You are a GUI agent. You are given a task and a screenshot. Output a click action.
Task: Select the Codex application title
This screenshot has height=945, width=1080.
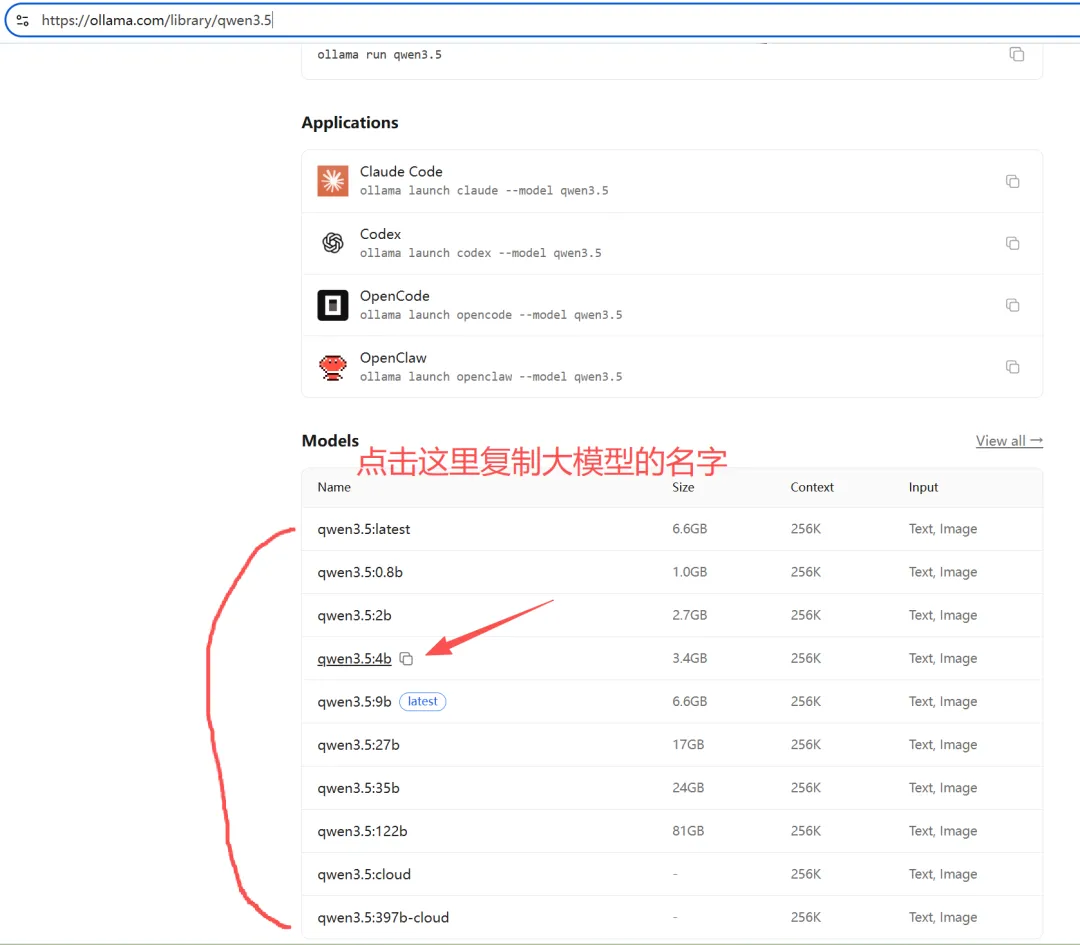click(x=380, y=234)
